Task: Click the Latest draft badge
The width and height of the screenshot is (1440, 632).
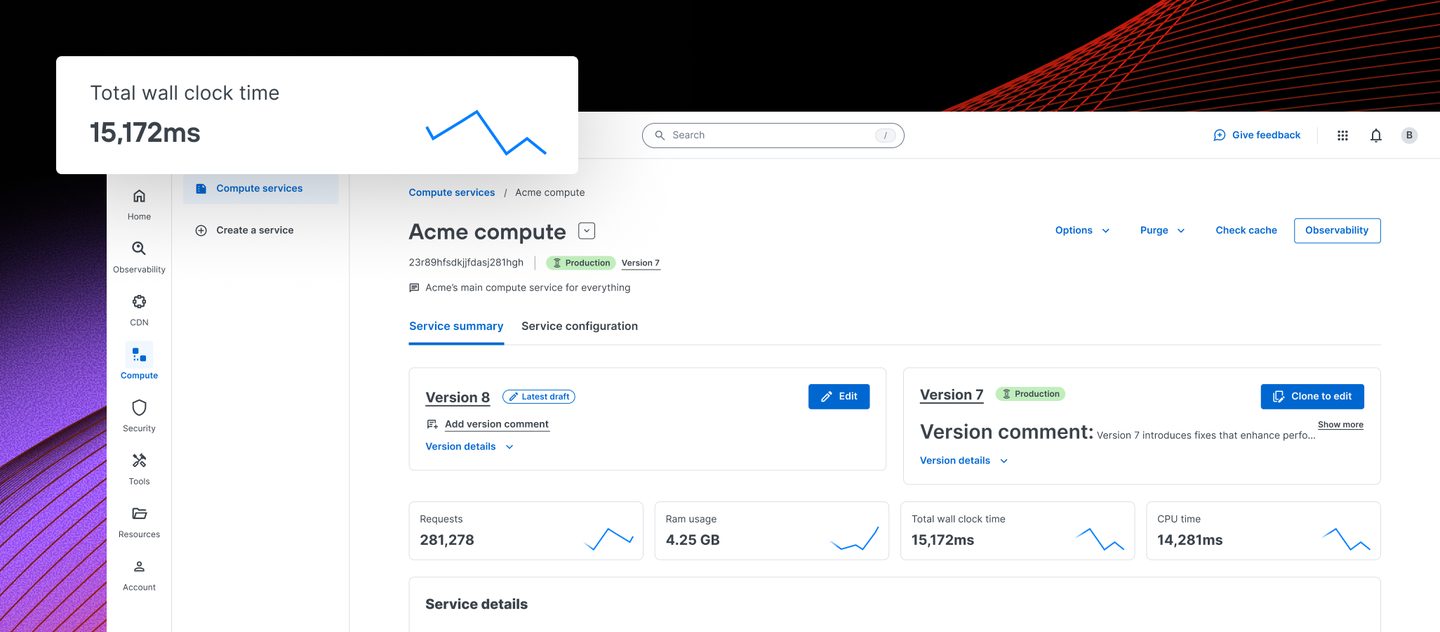Action: [x=539, y=397]
